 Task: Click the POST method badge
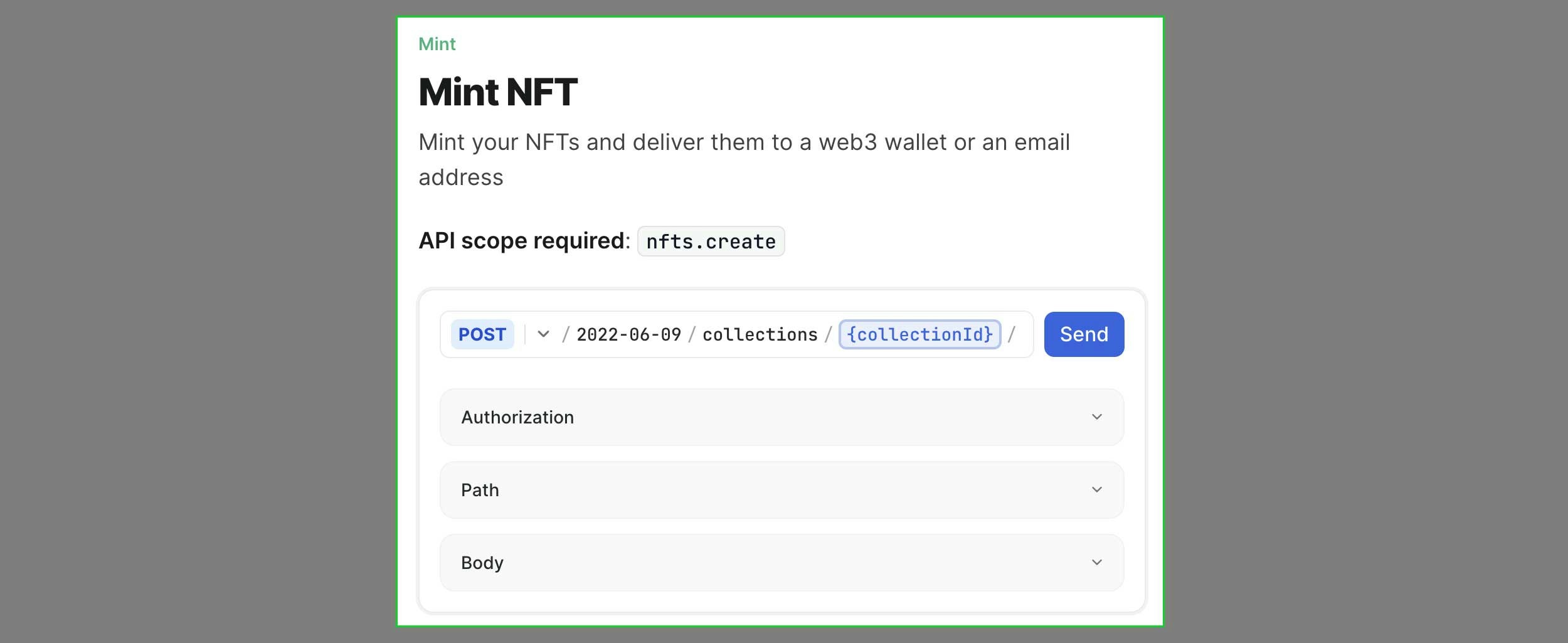(482, 334)
